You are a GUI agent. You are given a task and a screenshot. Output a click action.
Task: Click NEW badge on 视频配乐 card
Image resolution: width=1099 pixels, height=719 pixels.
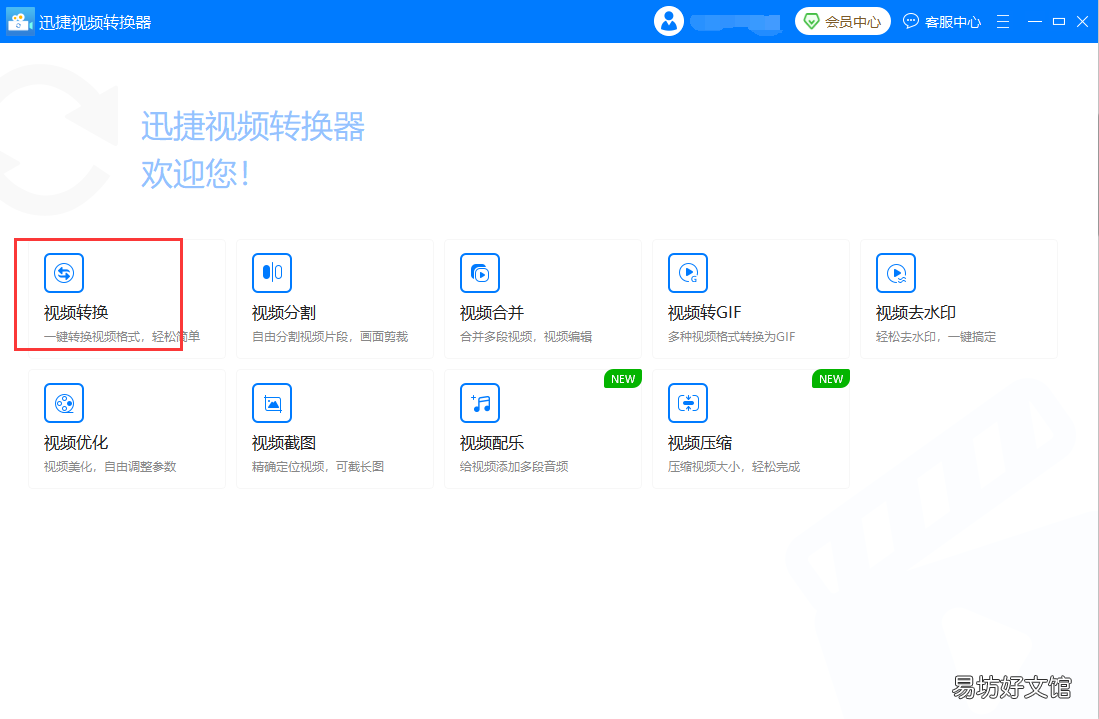pos(622,379)
